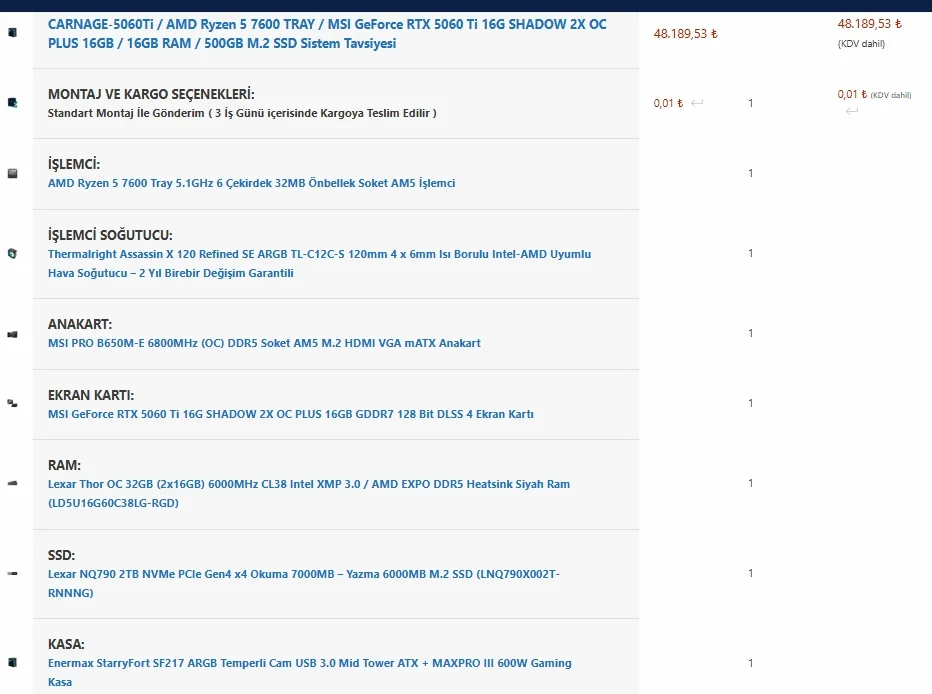The image size is (932, 694).
Task: Click quantity 1 in the Anakart row
Action: (751, 333)
